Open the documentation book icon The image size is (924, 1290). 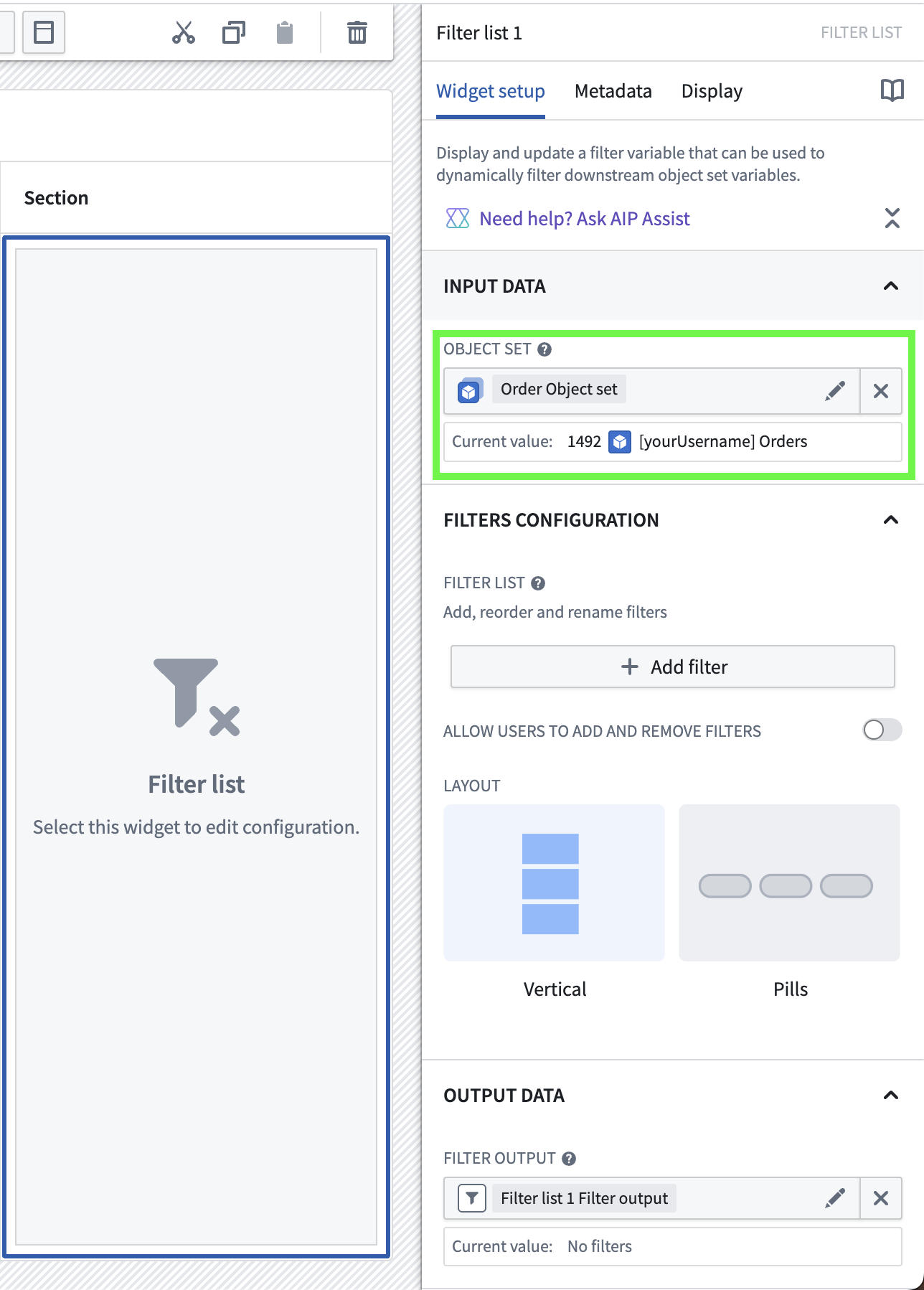pyautogui.click(x=892, y=90)
